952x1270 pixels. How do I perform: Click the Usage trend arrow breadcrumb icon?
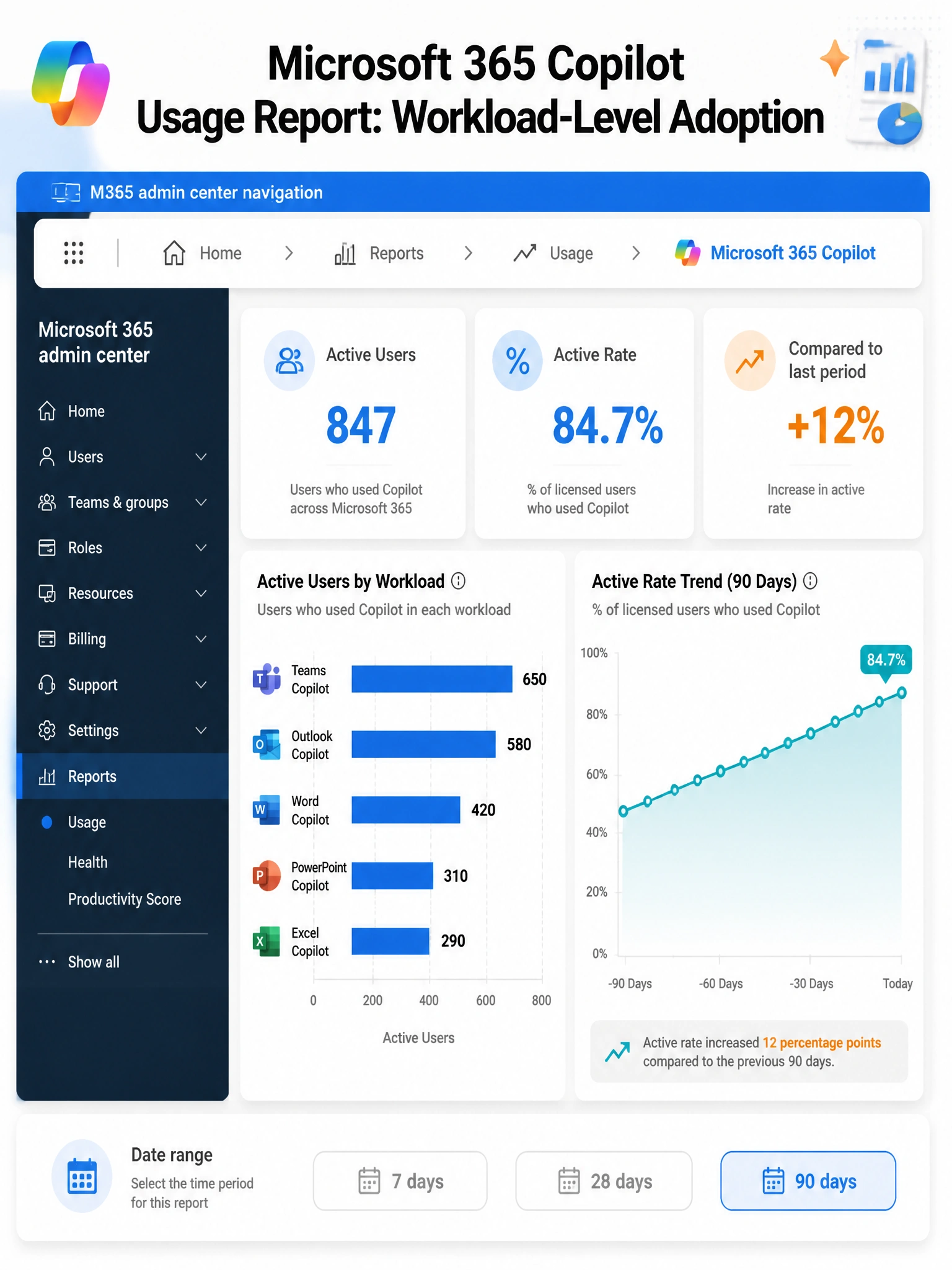pyautogui.click(x=525, y=253)
